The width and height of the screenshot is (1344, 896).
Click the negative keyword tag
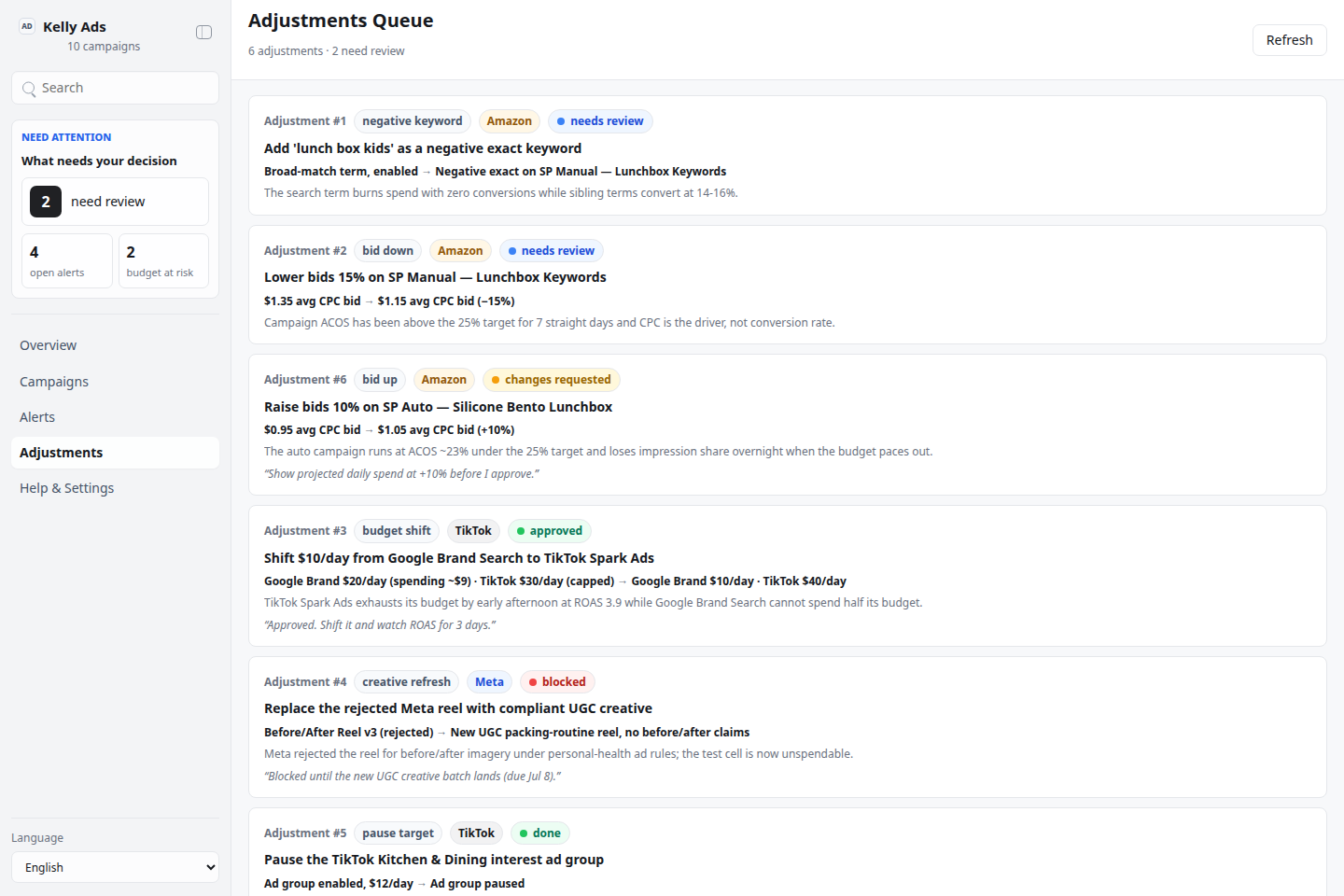pyautogui.click(x=413, y=121)
